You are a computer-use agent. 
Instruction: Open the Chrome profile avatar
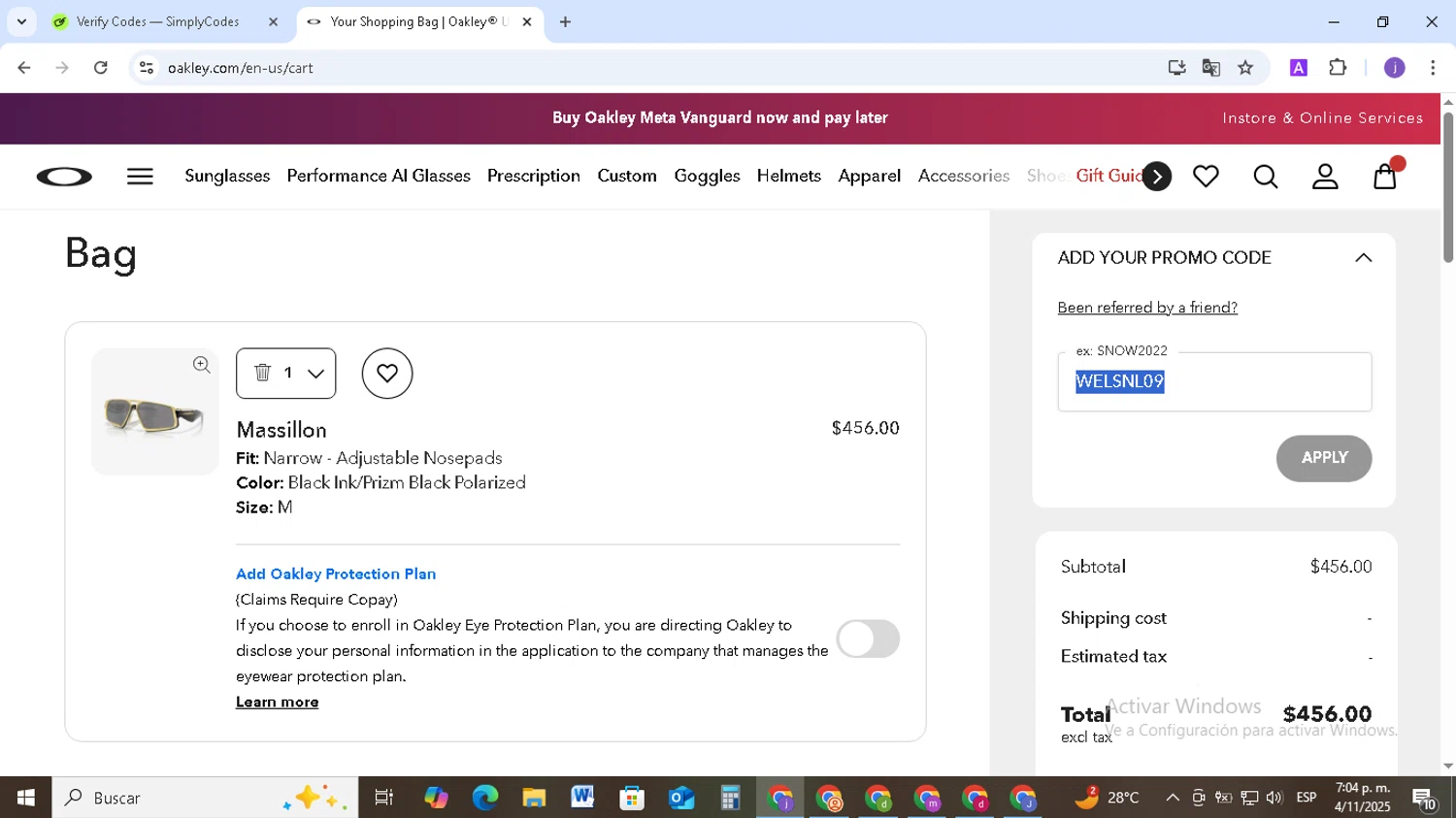point(1394,68)
